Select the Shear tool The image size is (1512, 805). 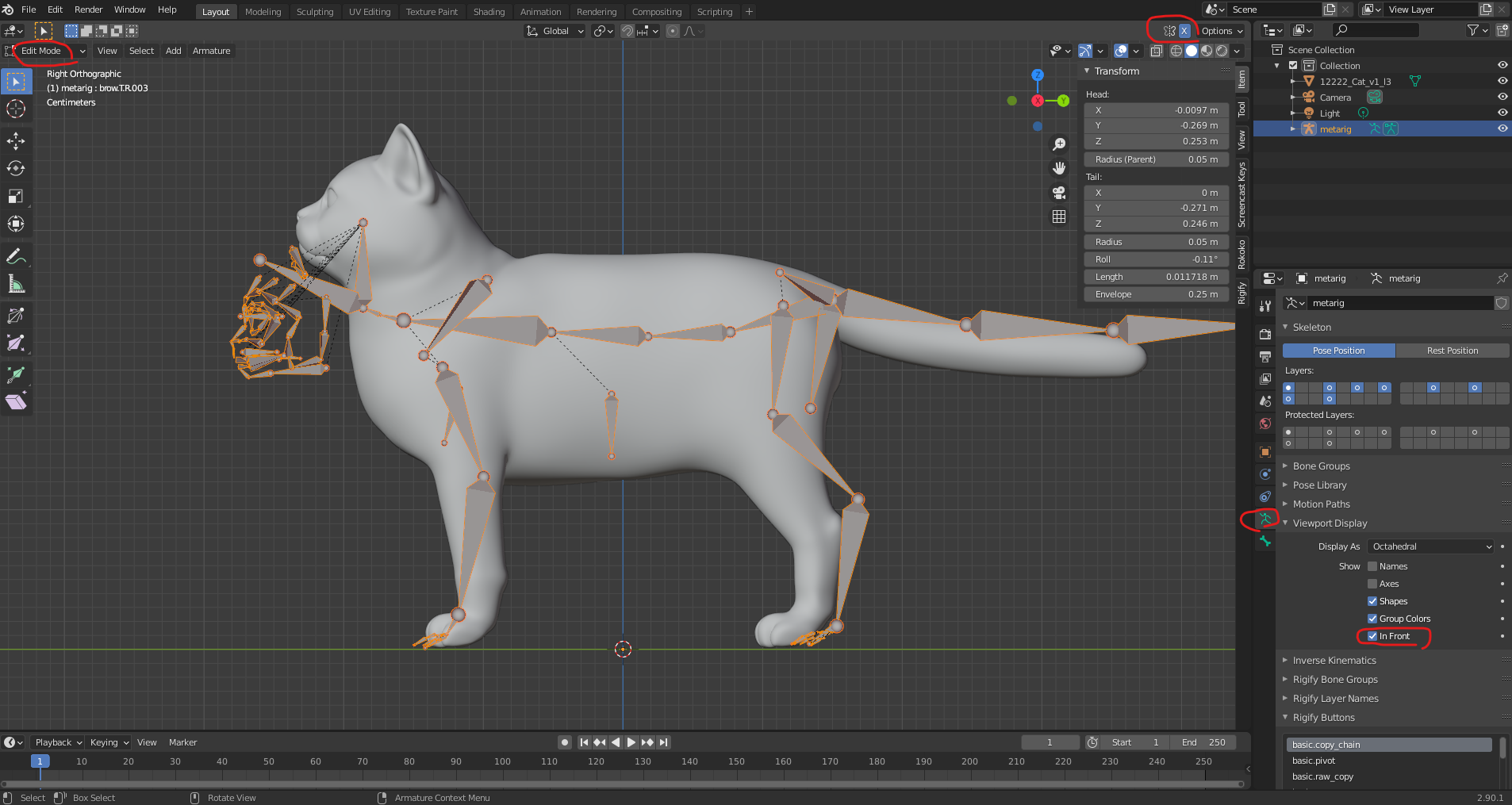tap(16, 402)
